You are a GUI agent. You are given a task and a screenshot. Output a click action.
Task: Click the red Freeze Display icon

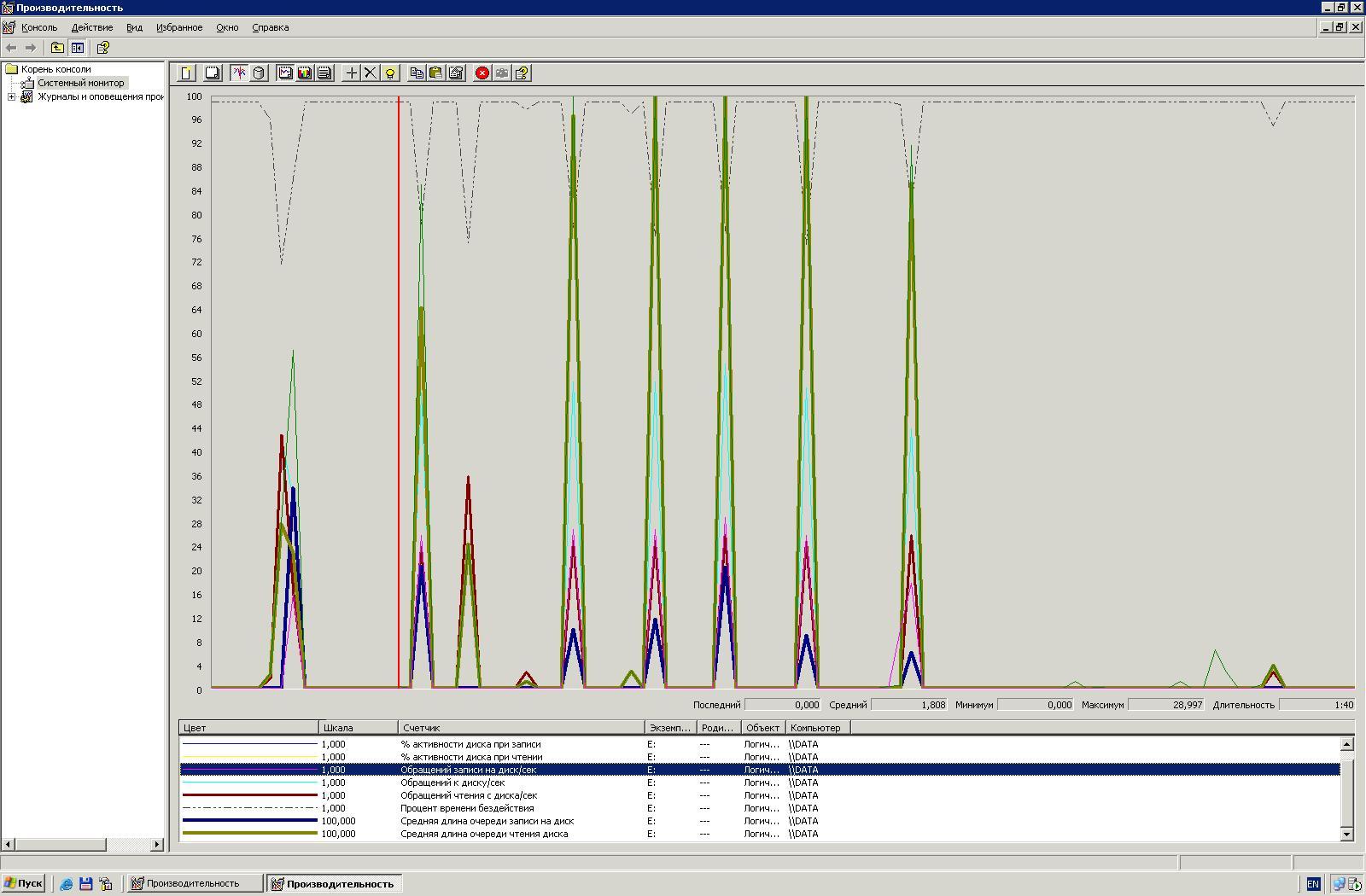(482, 73)
